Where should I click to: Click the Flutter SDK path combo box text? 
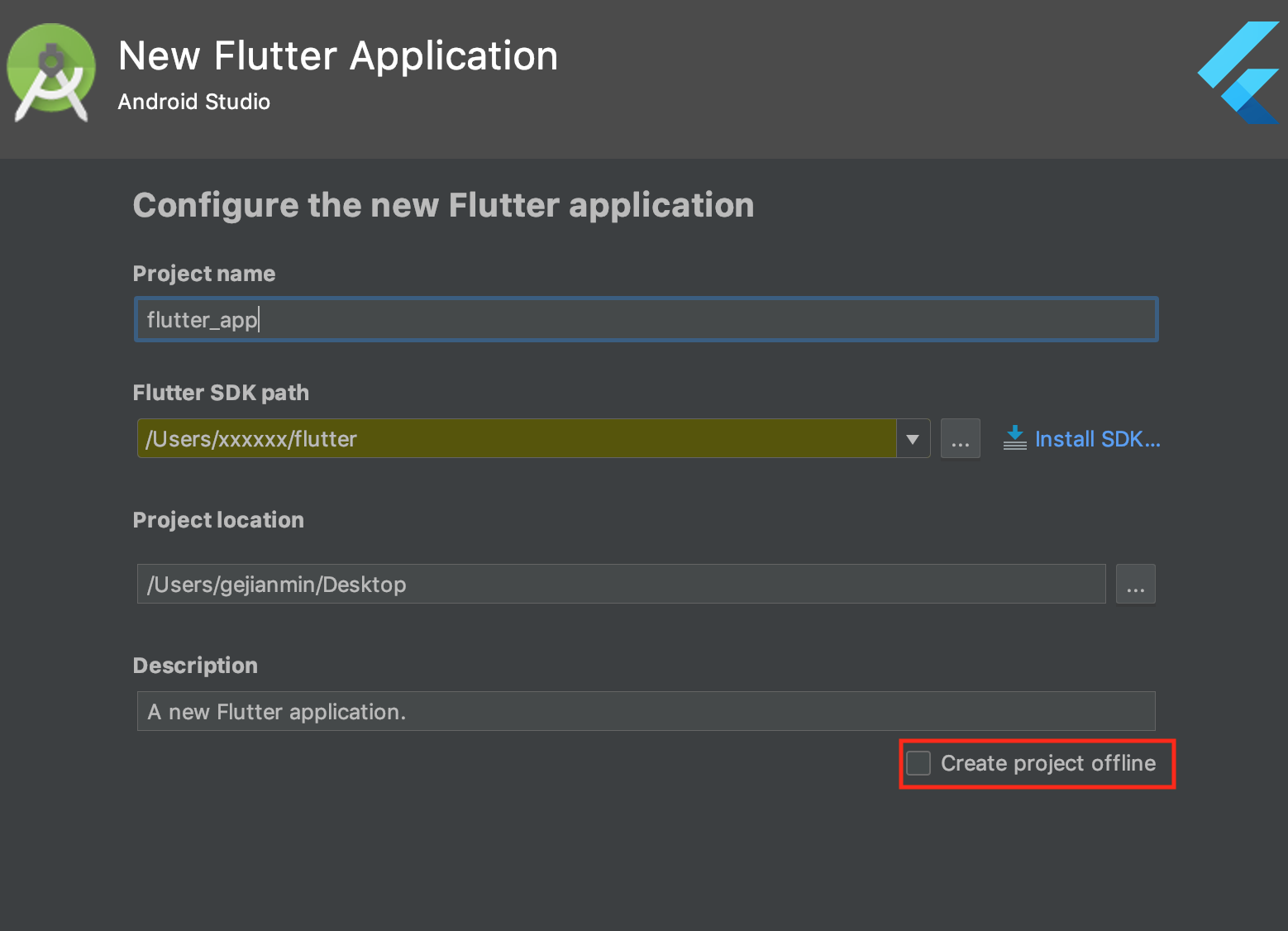tap(517, 439)
